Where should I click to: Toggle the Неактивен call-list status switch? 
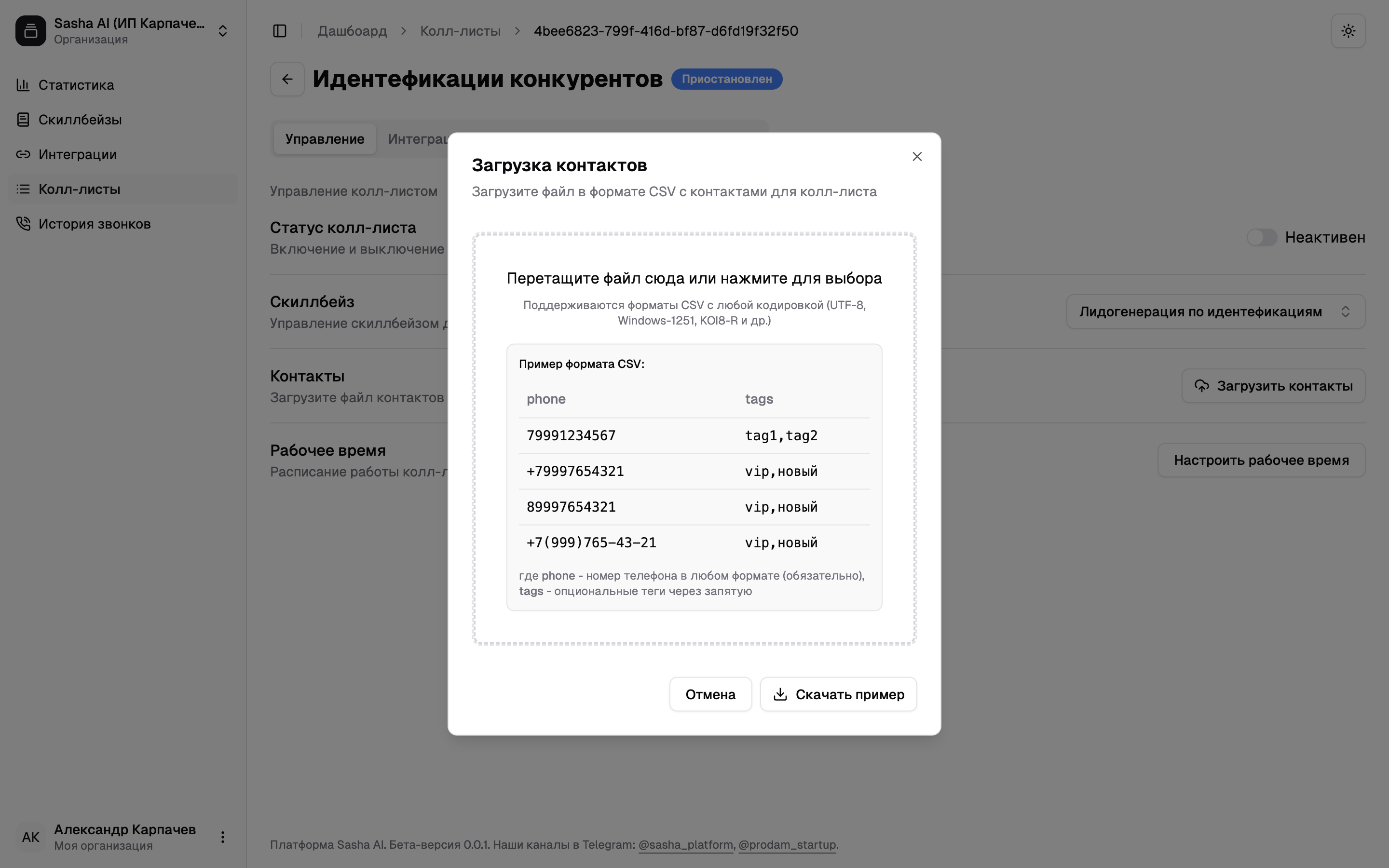[1261, 238]
